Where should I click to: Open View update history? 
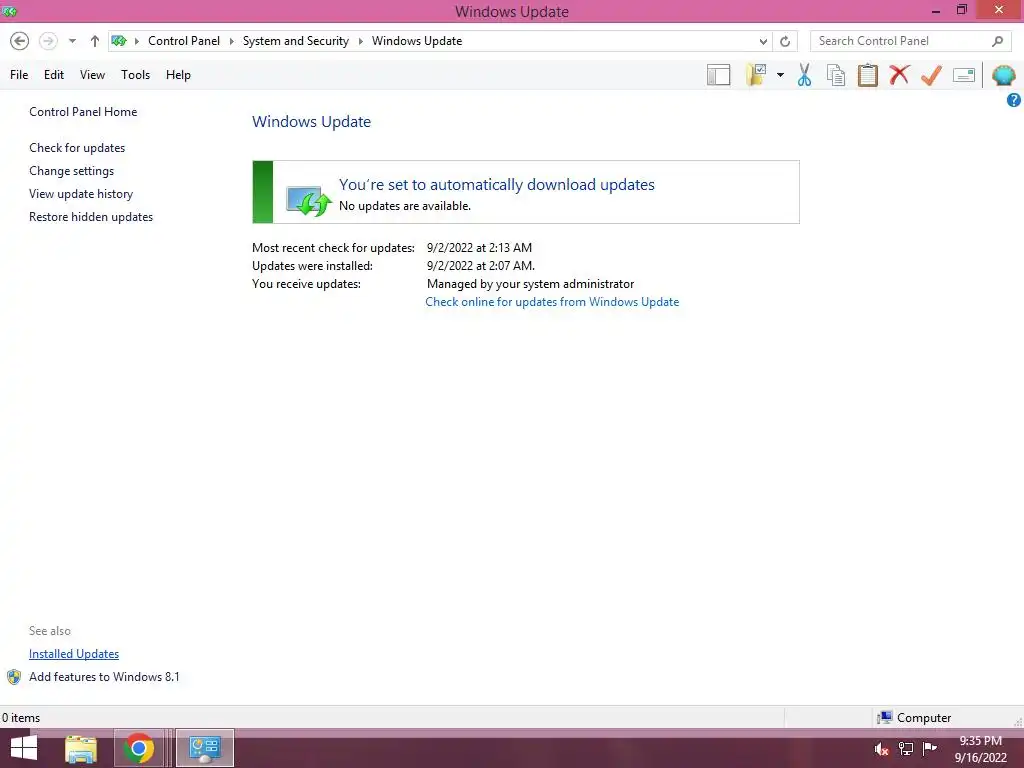click(x=81, y=194)
